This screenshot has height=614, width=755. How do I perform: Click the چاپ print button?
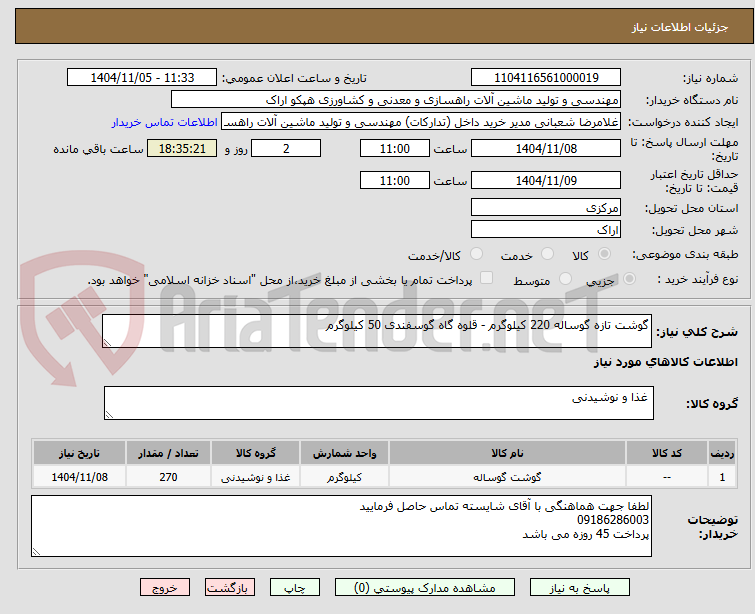295,588
